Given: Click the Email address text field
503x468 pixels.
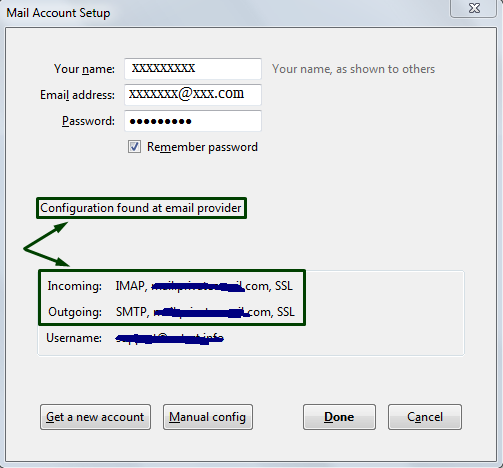Looking at the screenshot, I should click(x=193, y=95).
